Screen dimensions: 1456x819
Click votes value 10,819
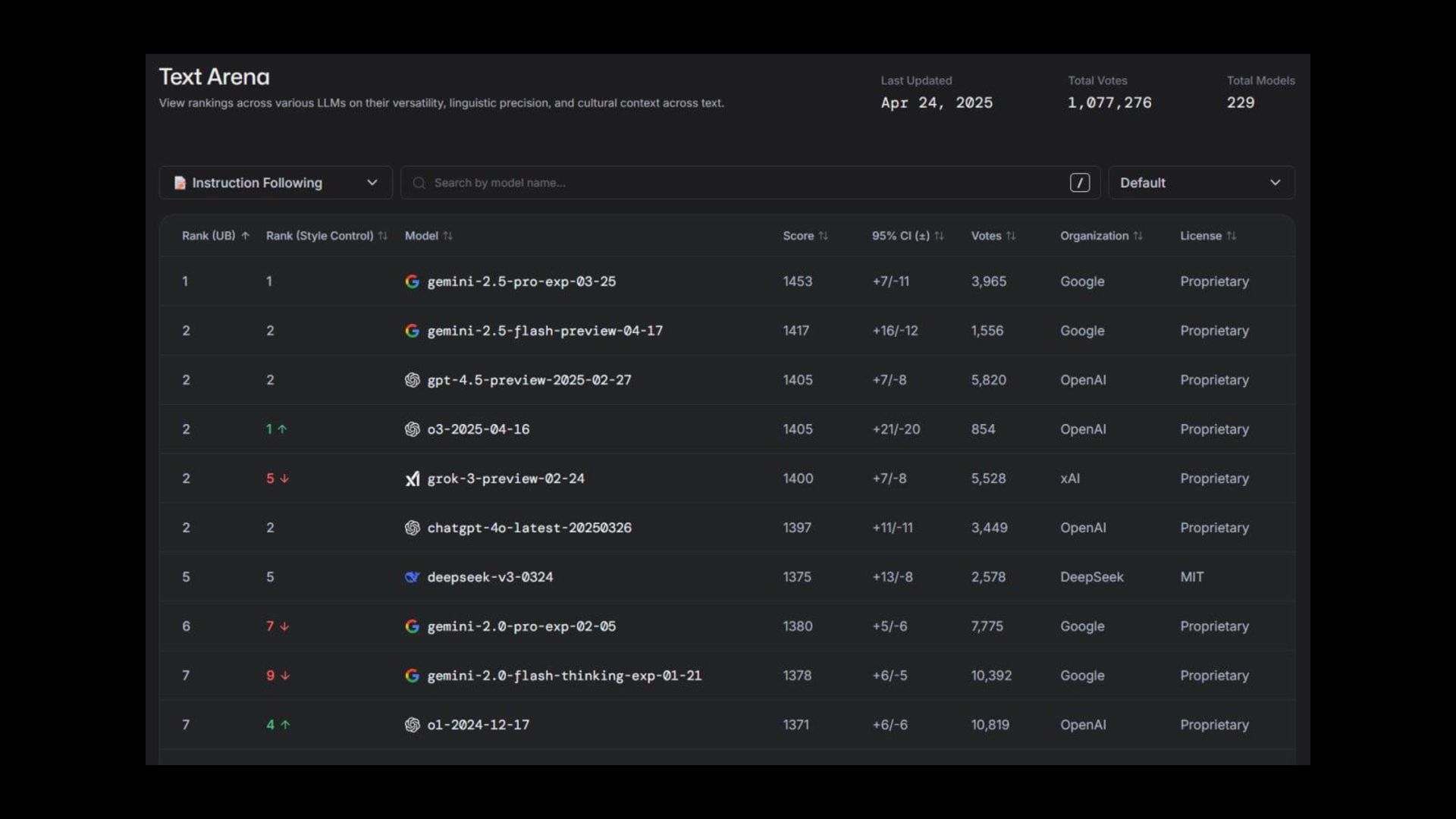pyautogui.click(x=990, y=725)
